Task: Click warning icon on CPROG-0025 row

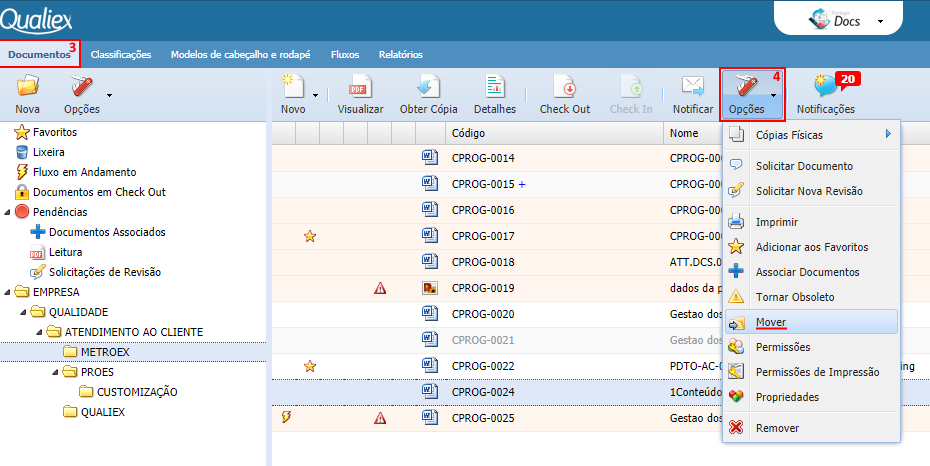Action: click(380, 419)
